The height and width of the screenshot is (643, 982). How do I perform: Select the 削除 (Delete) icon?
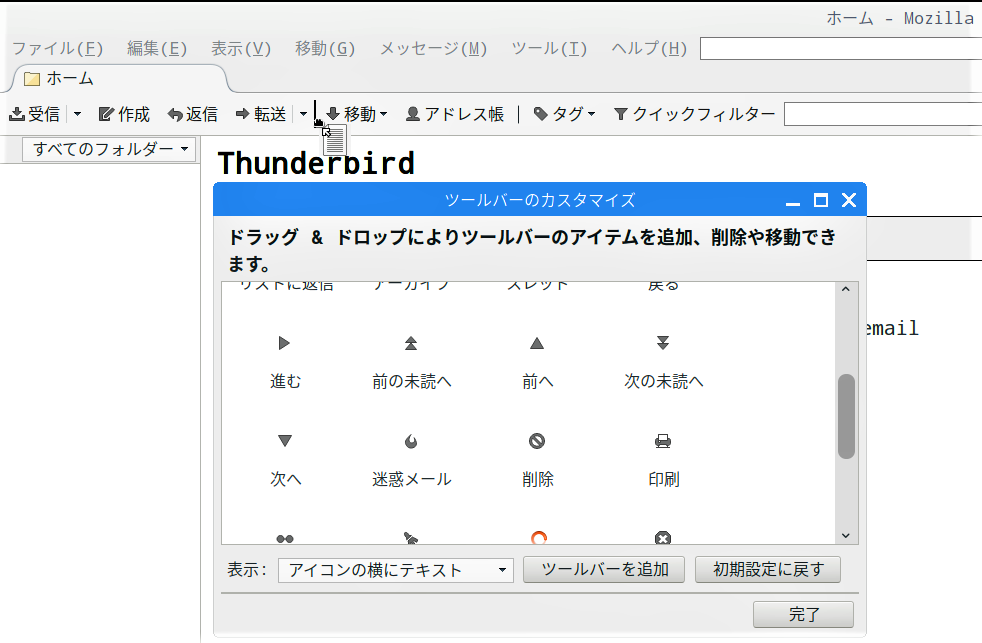(537, 441)
